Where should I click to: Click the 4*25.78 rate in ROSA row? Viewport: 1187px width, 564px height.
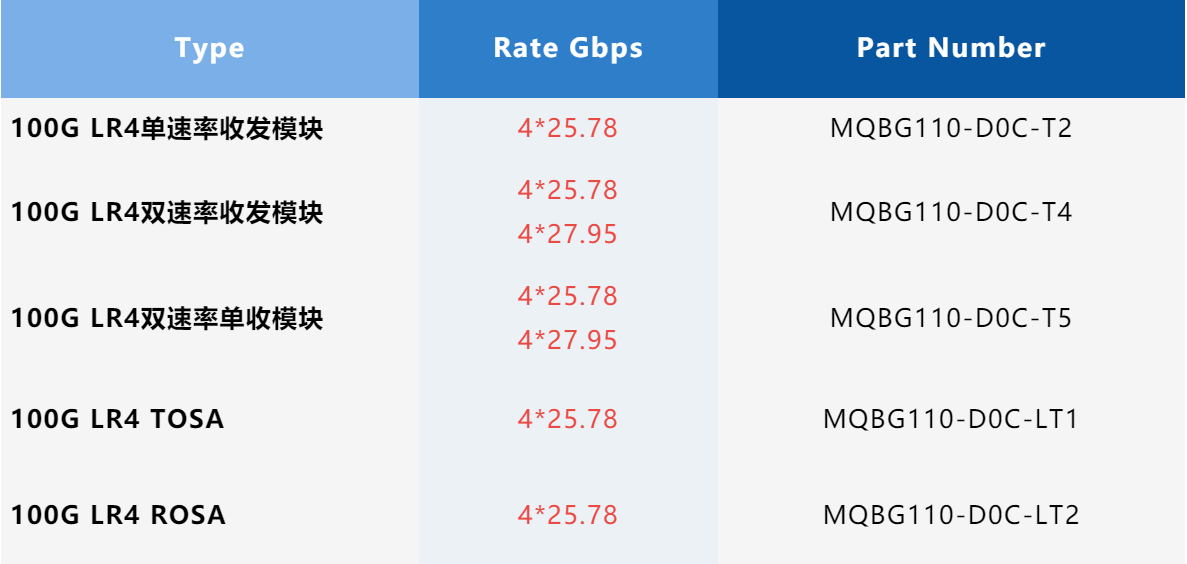(x=568, y=515)
